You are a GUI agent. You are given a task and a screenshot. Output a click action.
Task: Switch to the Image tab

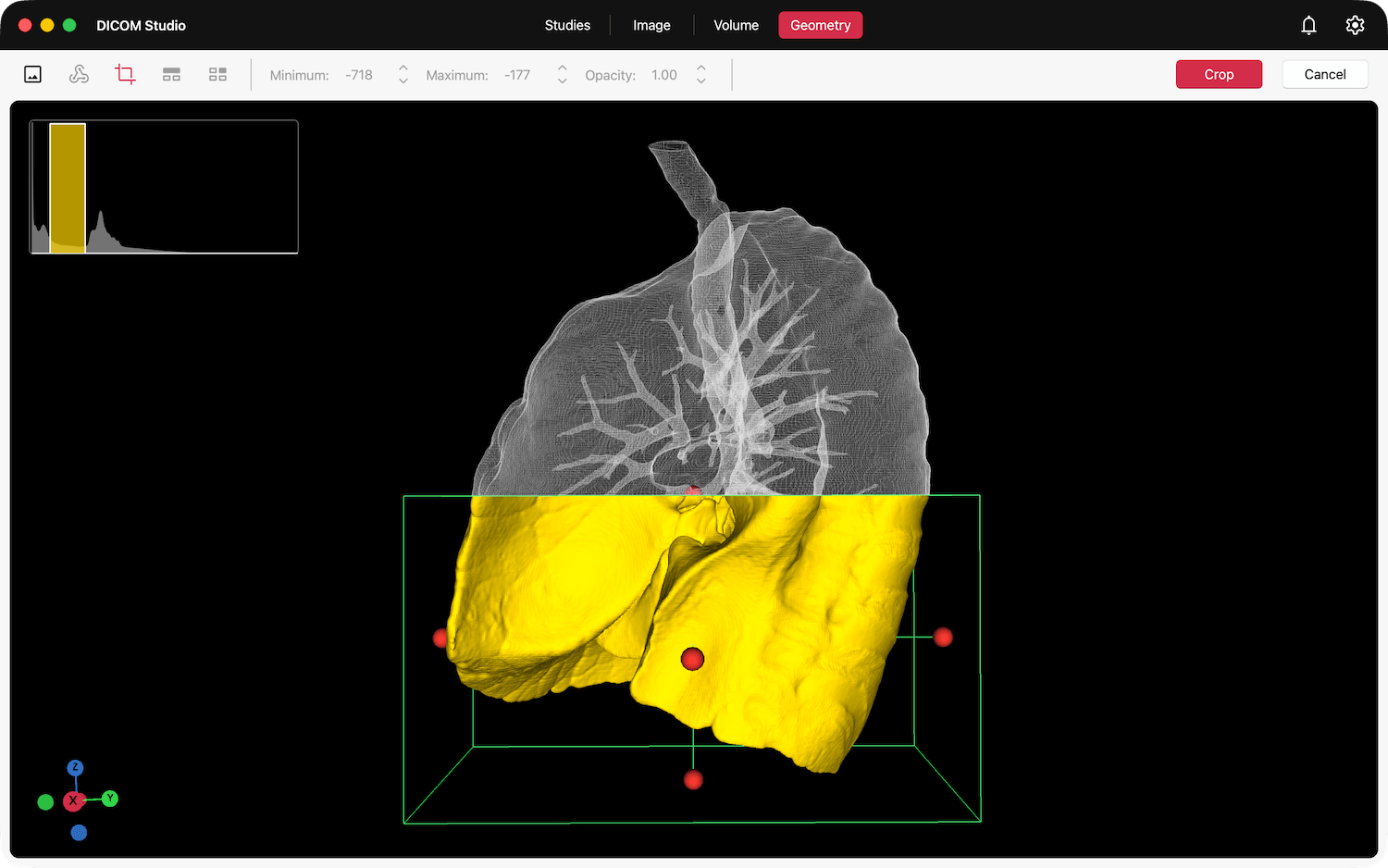click(x=651, y=25)
